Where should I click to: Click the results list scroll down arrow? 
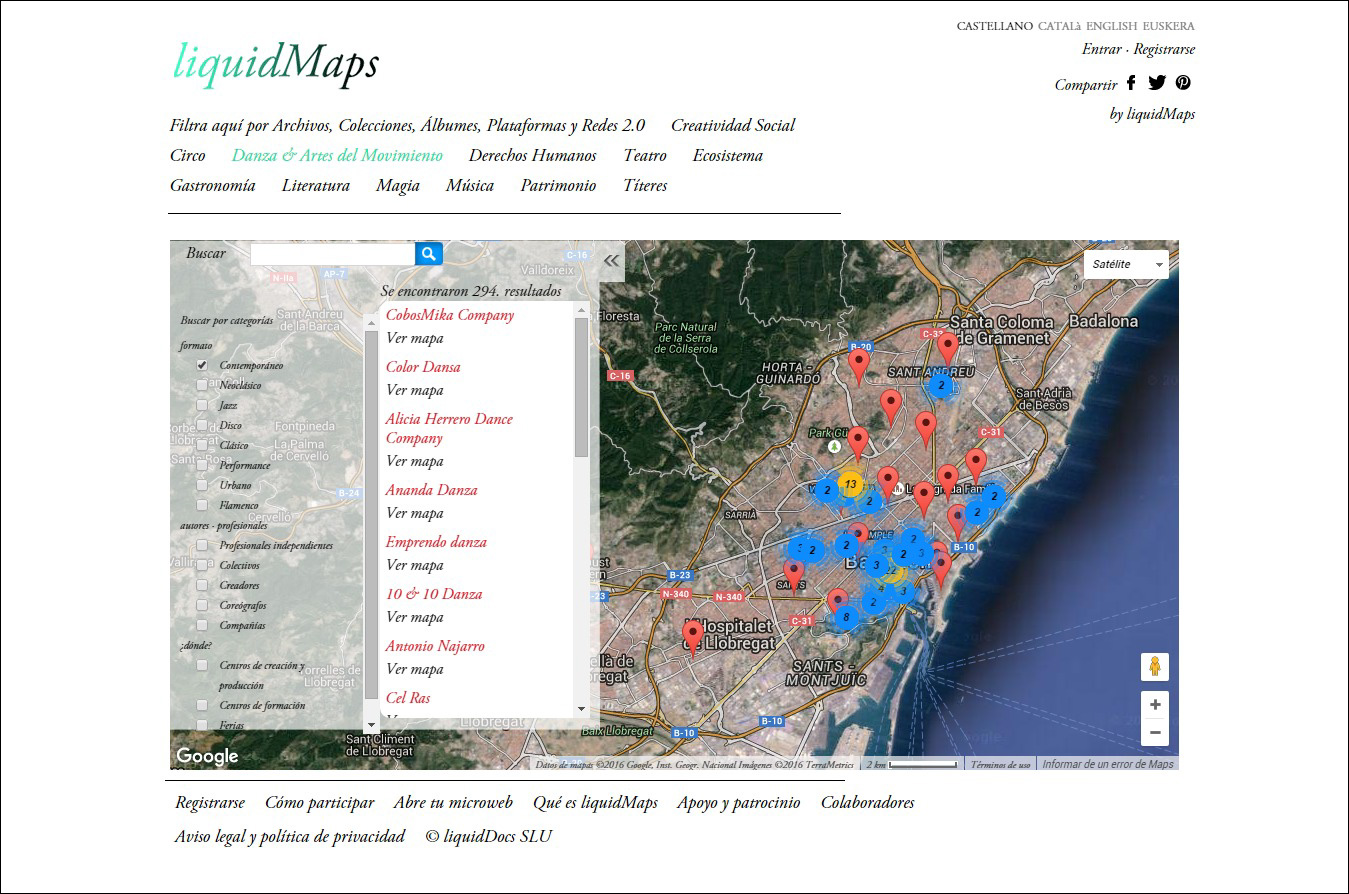click(582, 709)
